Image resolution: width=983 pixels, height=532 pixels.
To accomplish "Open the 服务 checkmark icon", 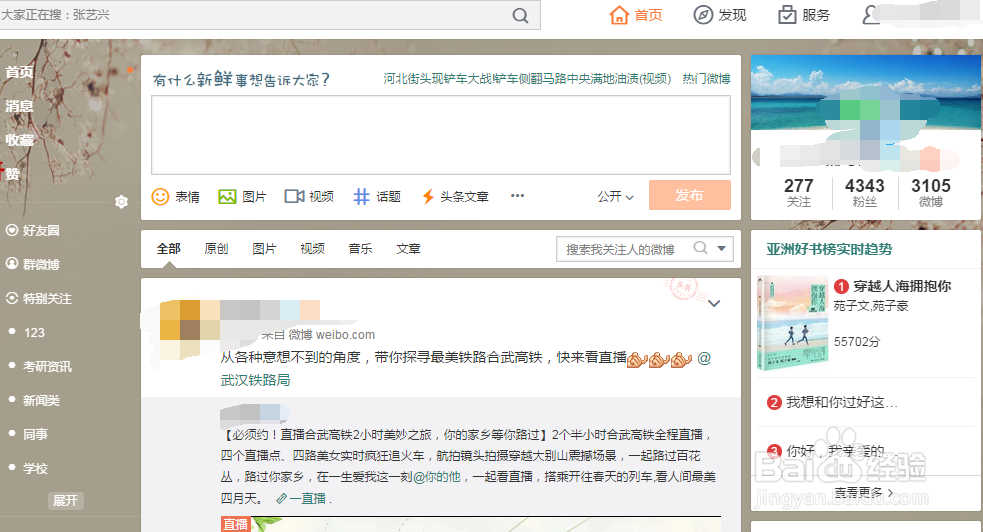I will [x=787, y=15].
